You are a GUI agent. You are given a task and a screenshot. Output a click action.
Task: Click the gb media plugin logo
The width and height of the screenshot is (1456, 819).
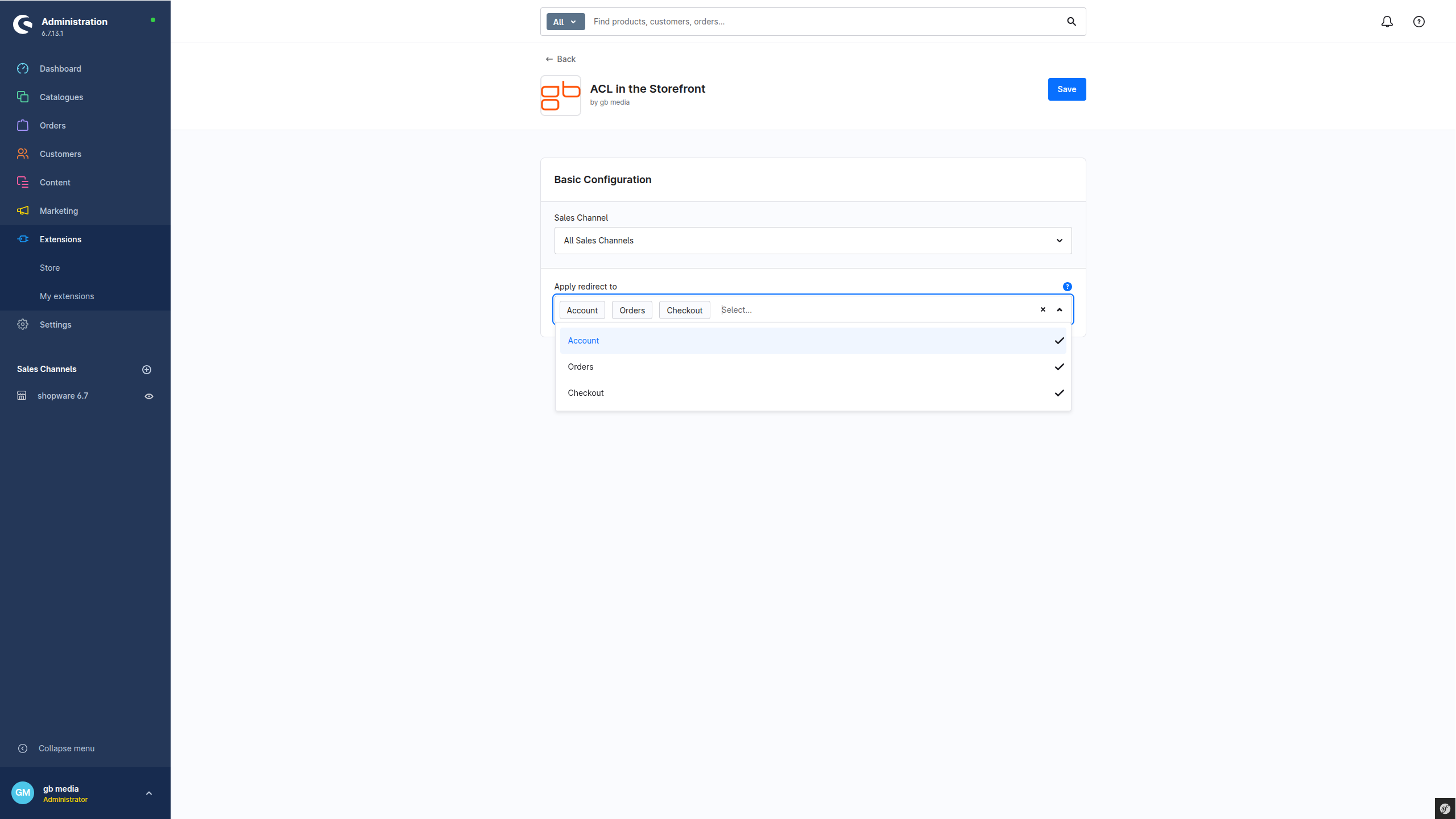[x=561, y=96]
